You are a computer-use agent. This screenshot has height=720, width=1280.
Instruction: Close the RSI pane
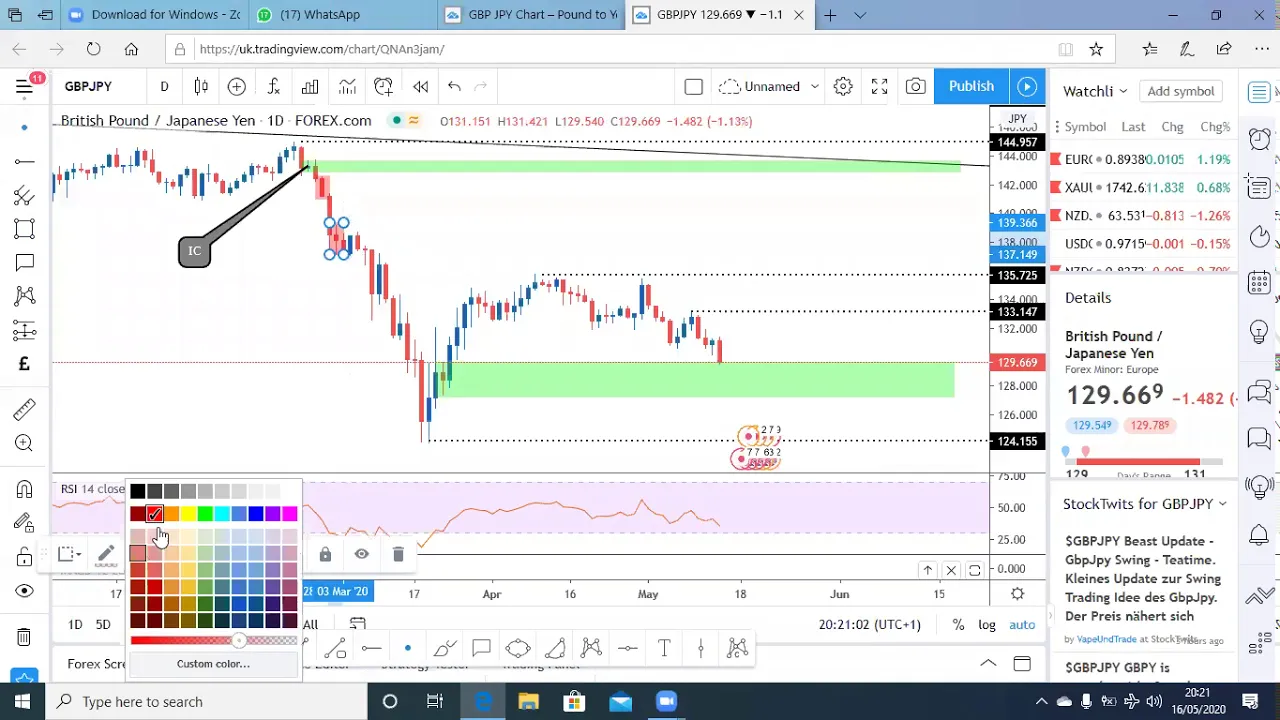(x=951, y=570)
